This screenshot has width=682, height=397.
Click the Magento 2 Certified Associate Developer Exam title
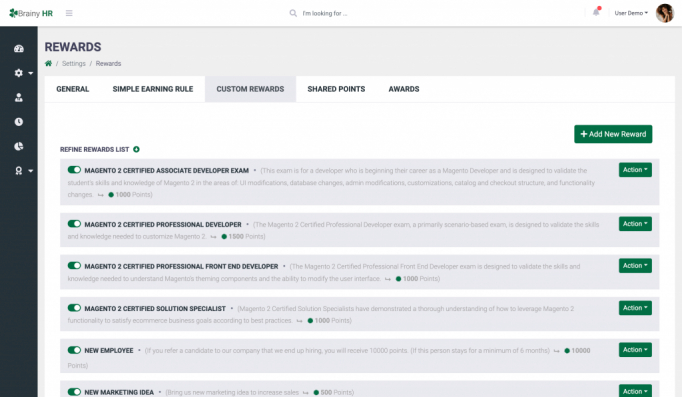(x=167, y=170)
